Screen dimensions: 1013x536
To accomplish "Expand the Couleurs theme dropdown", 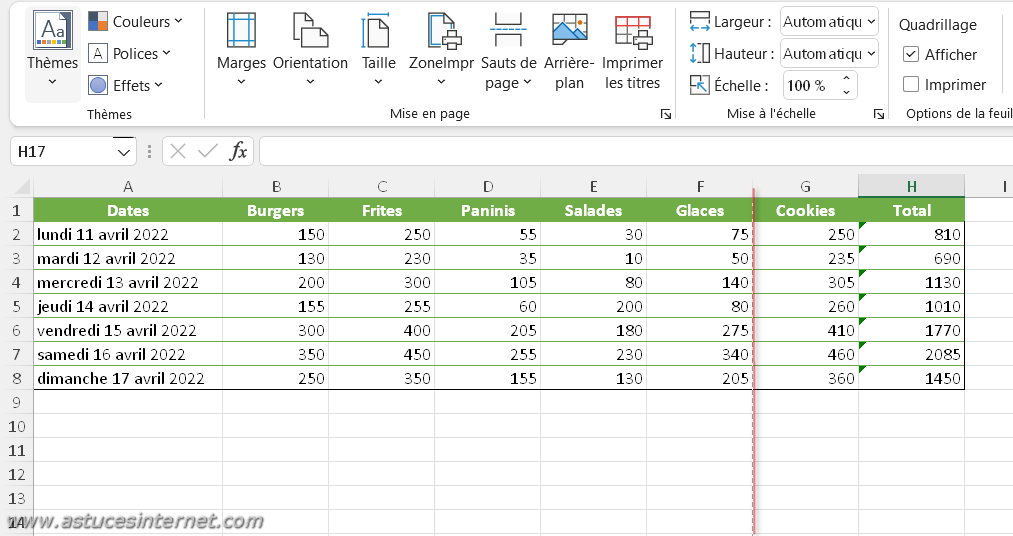I will click(136, 21).
